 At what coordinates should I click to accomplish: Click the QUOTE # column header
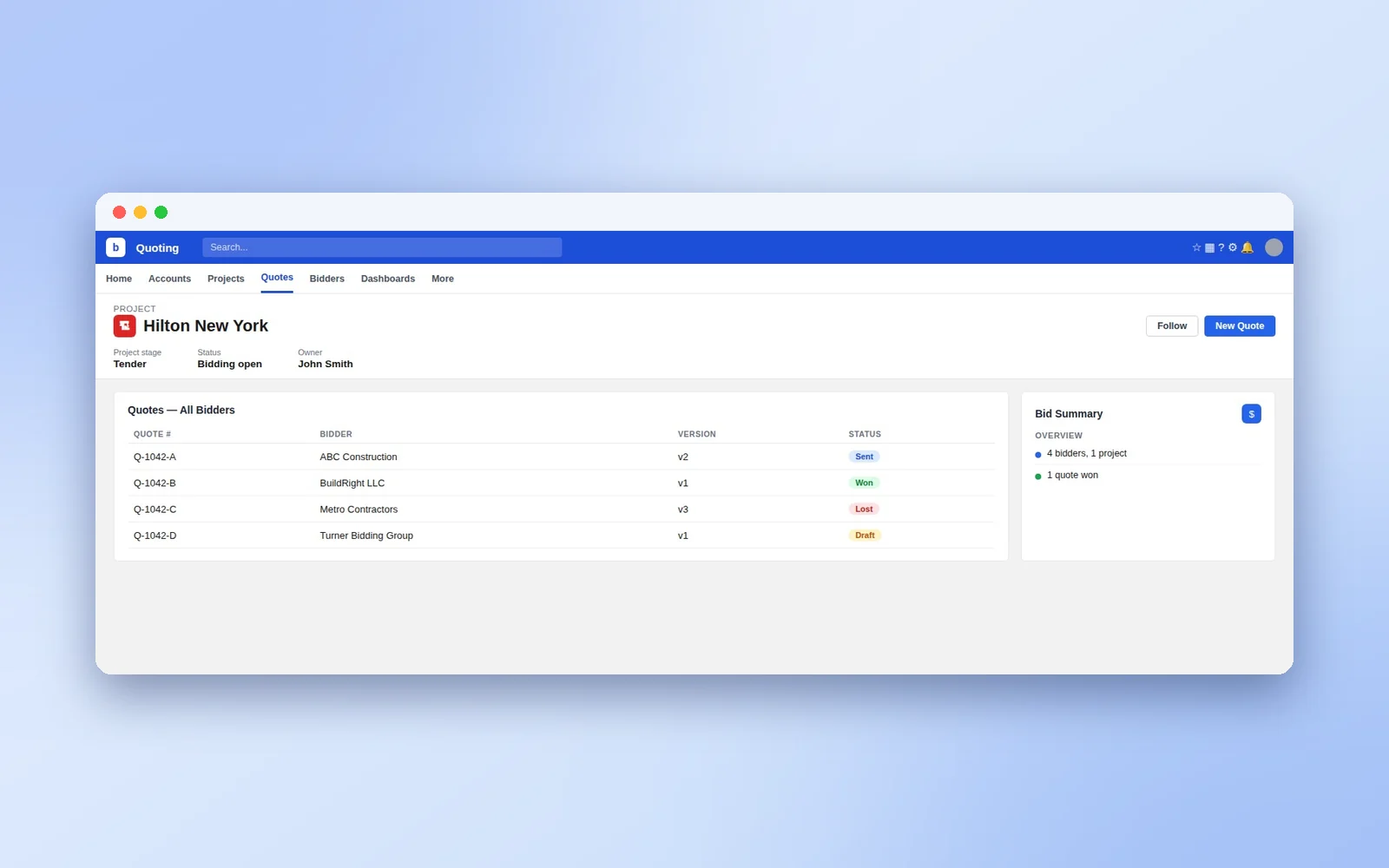[152, 434]
